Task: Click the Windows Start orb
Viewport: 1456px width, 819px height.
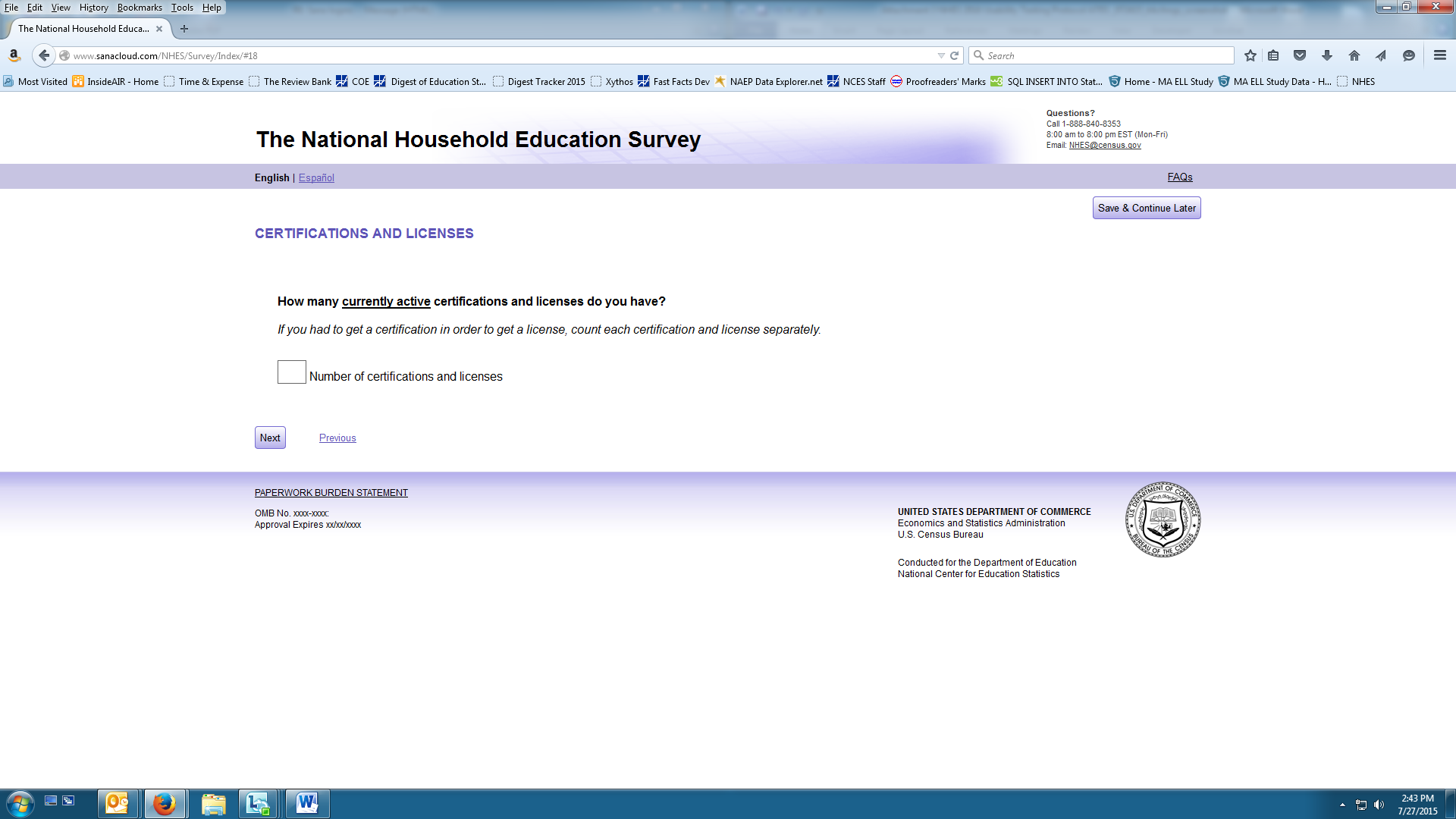Action: tap(20, 803)
